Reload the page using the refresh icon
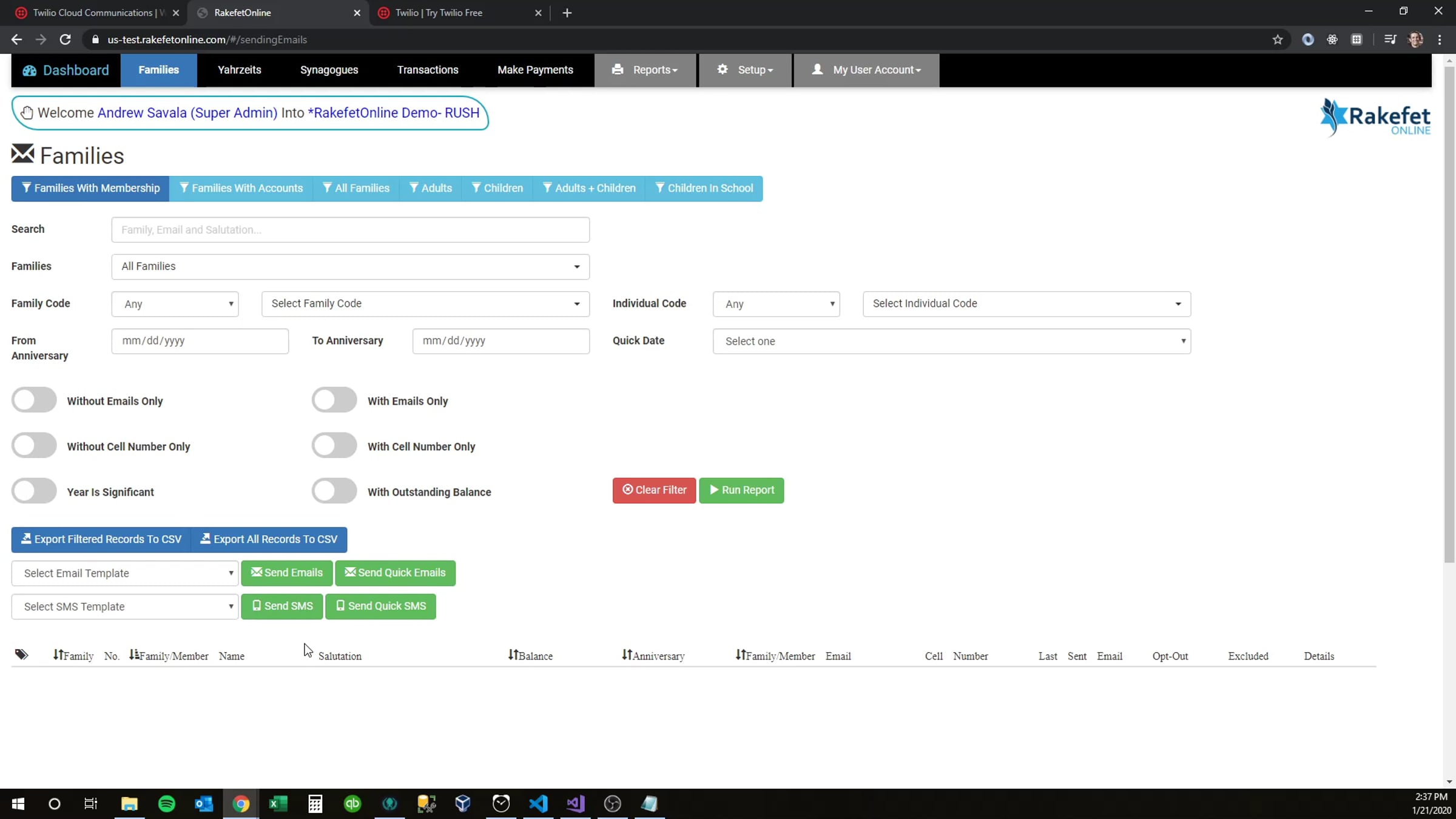The height and width of the screenshot is (819, 1456). [x=65, y=39]
